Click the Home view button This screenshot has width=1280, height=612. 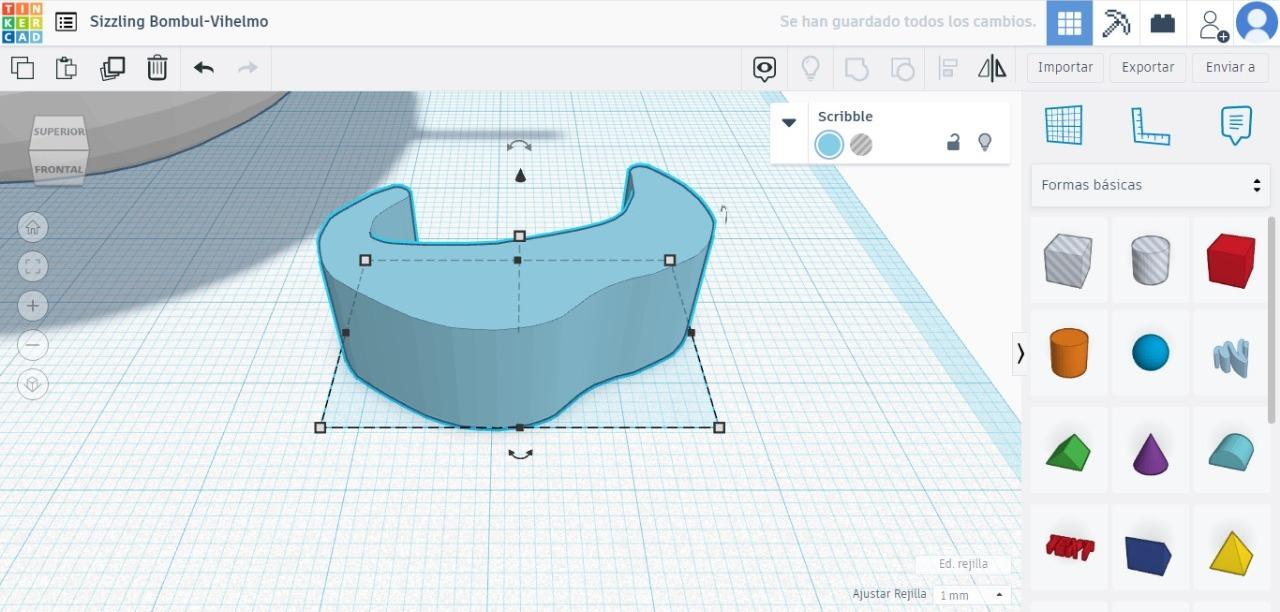click(33, 227)
